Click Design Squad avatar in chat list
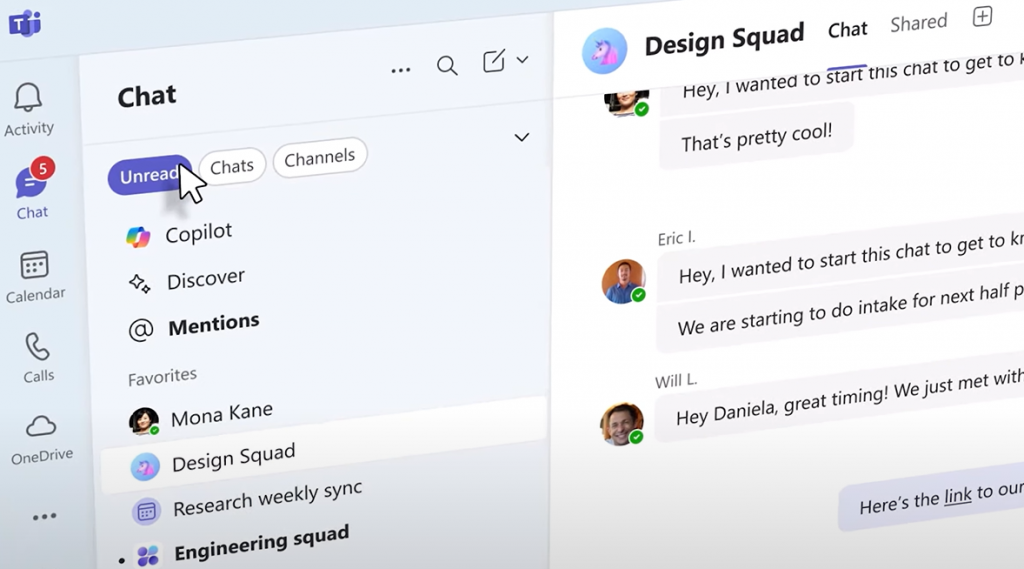 (145, 467)
